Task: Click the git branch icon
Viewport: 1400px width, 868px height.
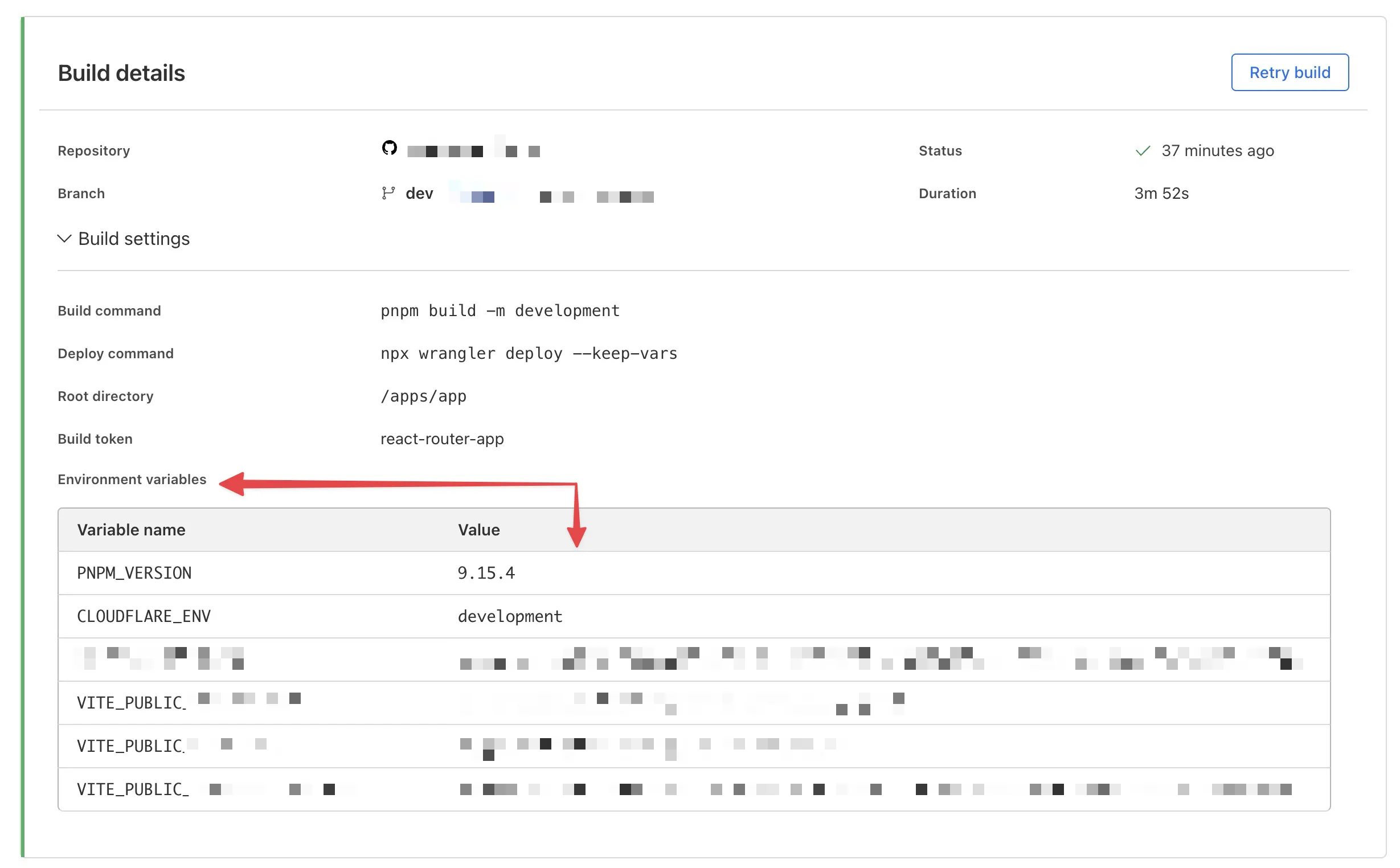Action: pyautogui.click(x=388, y=194)
